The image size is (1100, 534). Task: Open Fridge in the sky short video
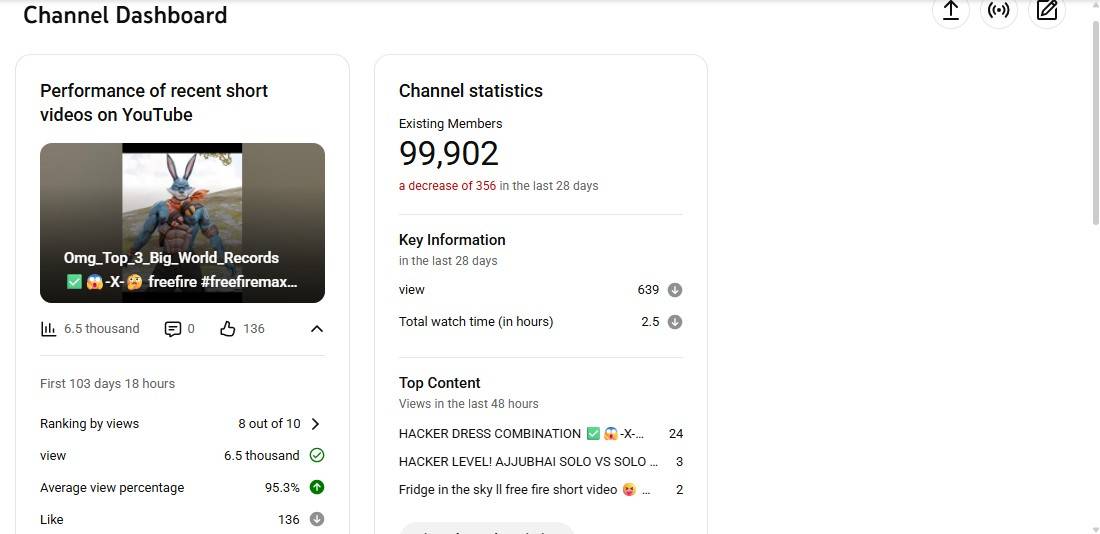point(524,490)
